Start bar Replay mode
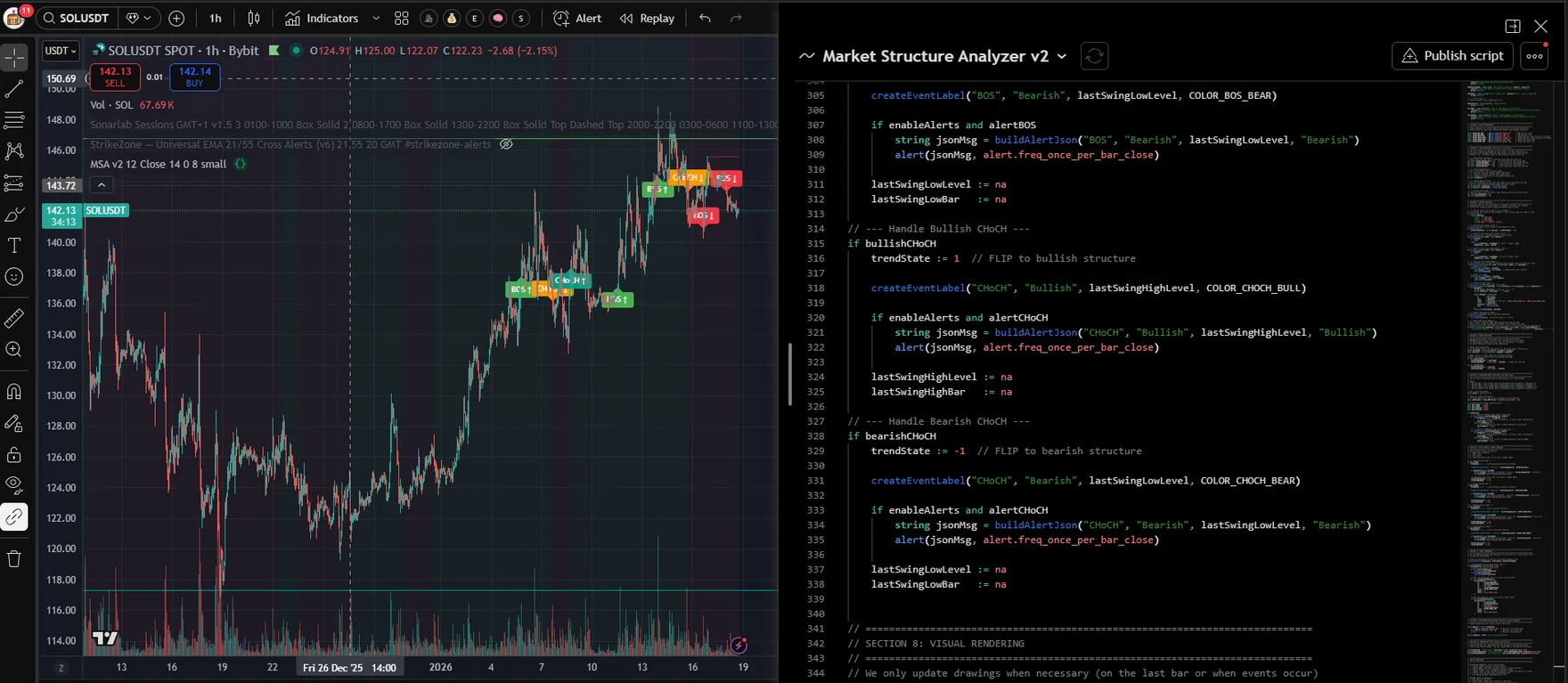The image size is (1568, 683). (648, 18)
